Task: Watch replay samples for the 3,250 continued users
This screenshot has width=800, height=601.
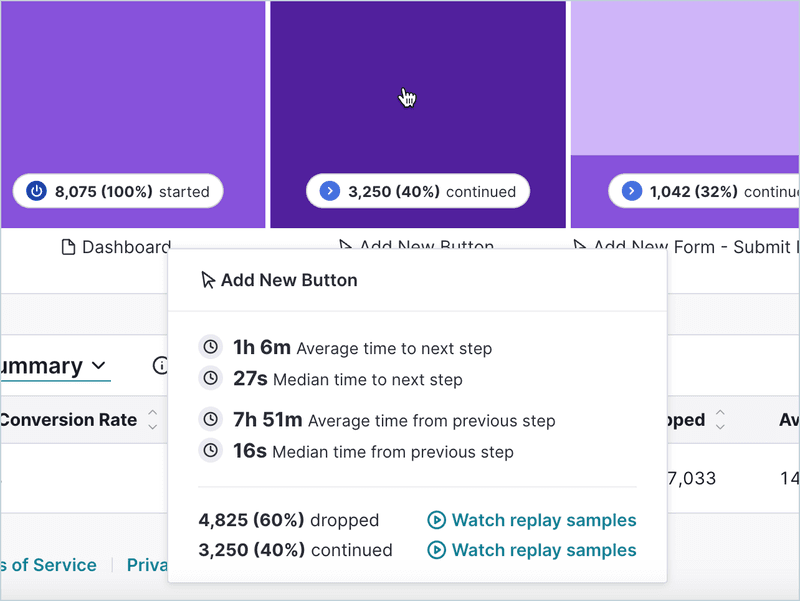Action: (532, 550)
